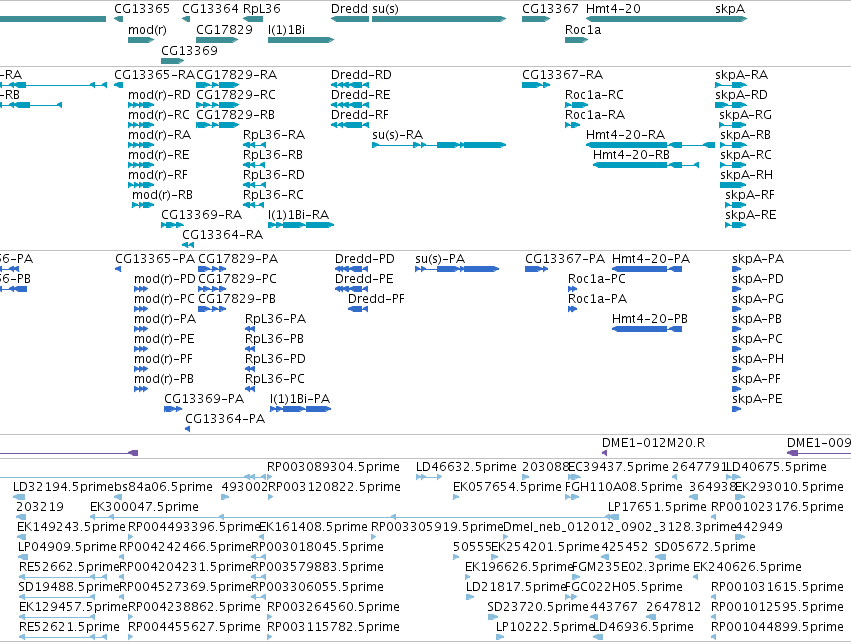Viewport: 851px width, 642px height.
Task: Click transcript RpL36-RD
Action: 274,175
